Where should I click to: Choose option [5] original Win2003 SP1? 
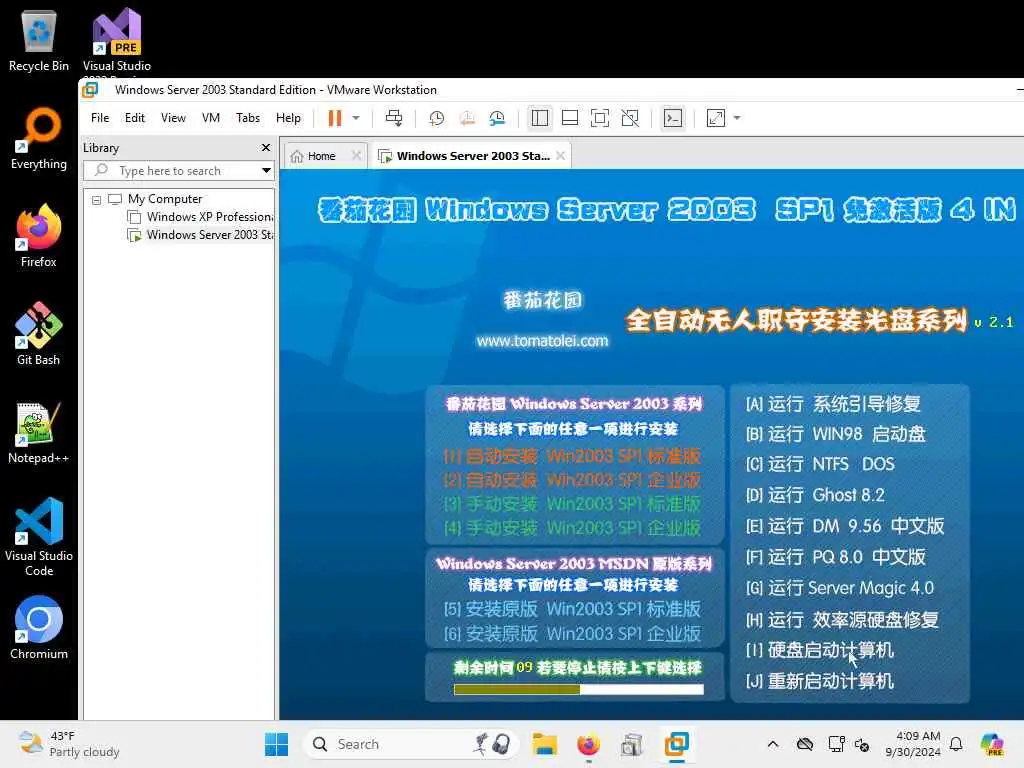572,609
